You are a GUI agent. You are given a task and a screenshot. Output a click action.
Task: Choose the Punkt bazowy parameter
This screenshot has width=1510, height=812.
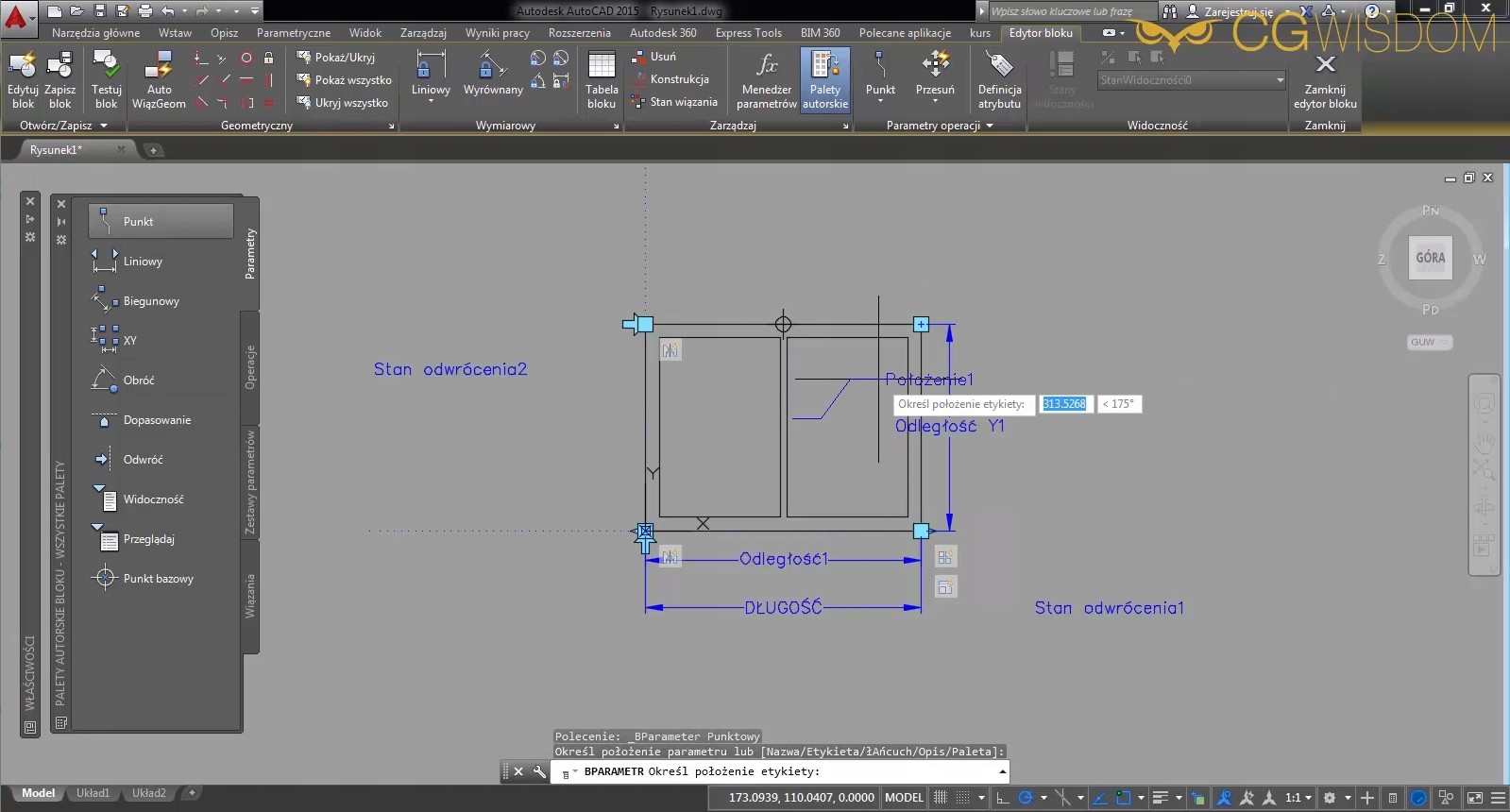coord(158,579)
